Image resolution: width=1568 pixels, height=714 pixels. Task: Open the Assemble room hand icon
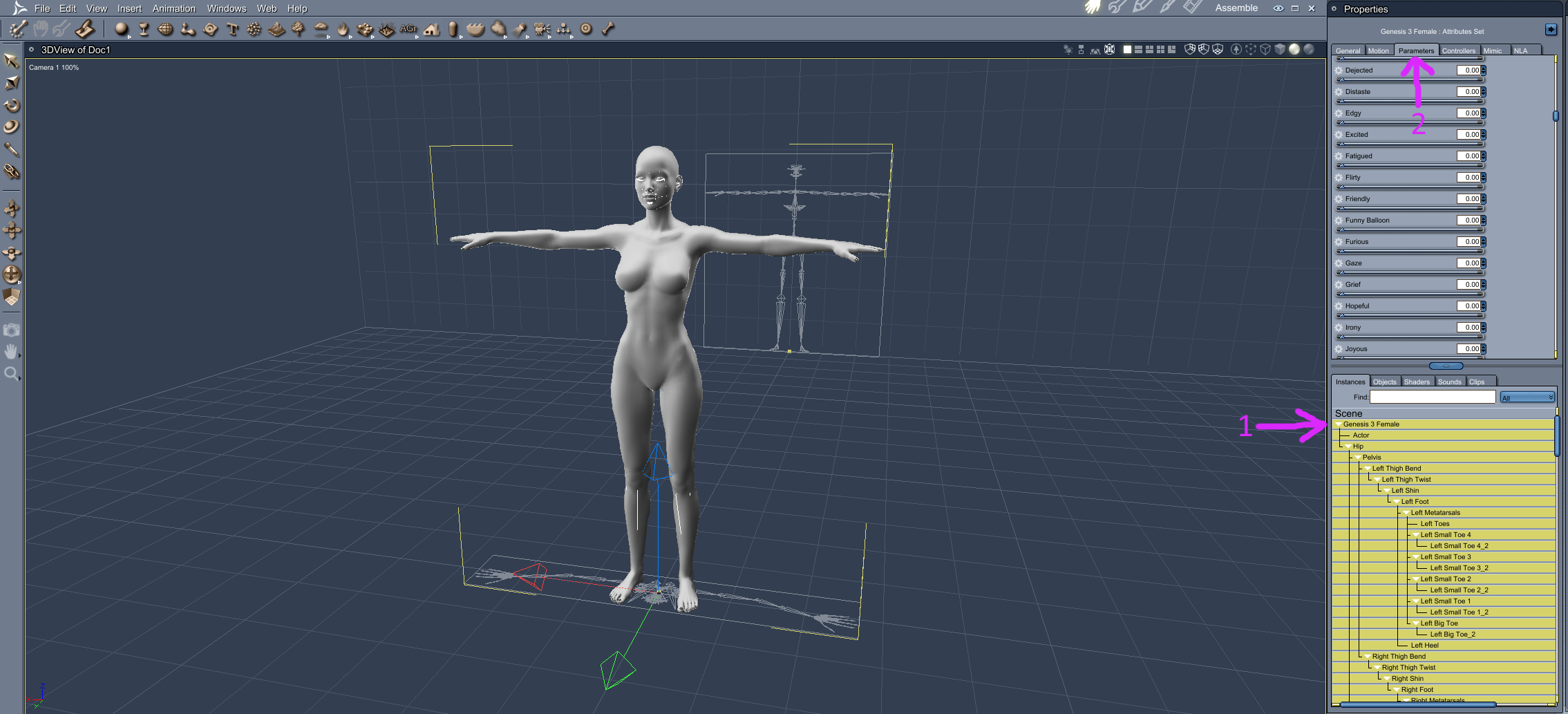[x=1093, y=8]
